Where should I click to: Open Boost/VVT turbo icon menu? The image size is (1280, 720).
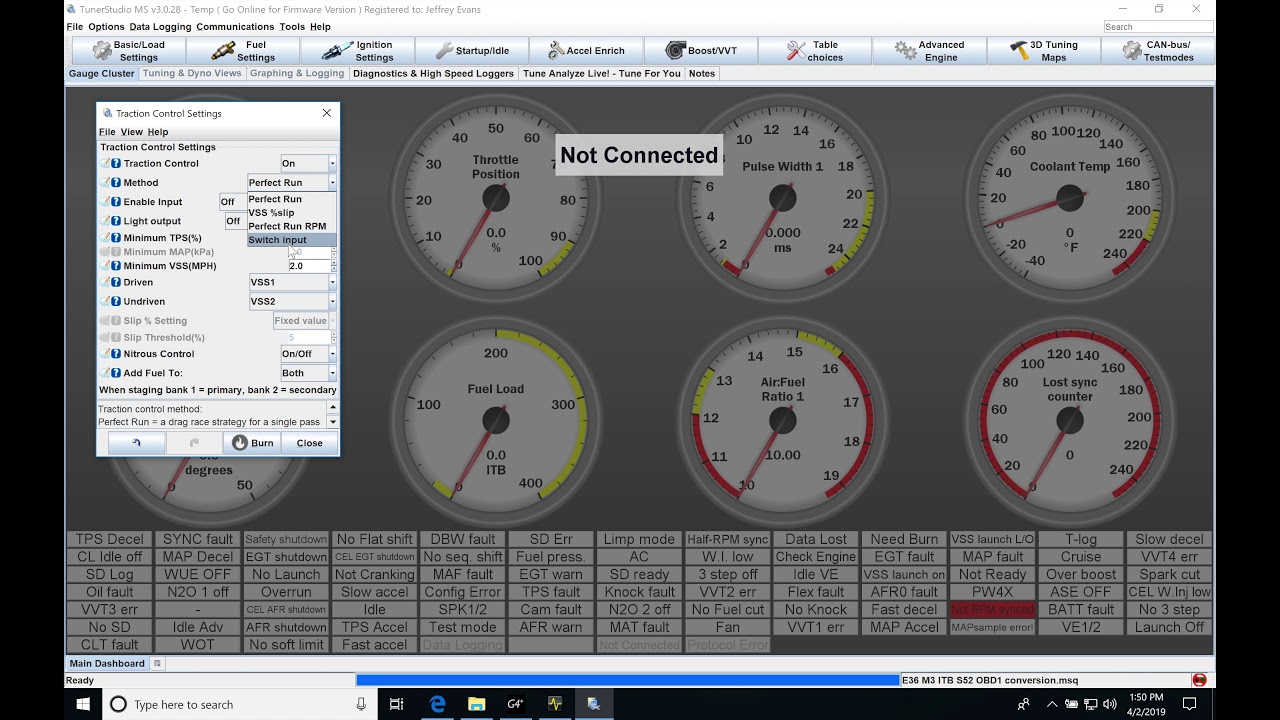(700, 51)
